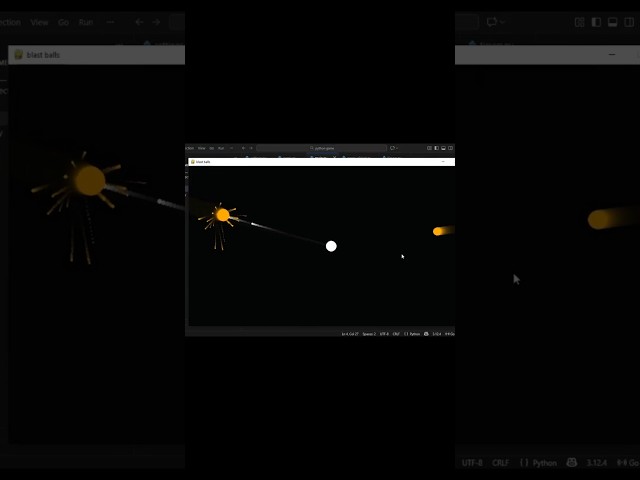This screenshot has height=480, width=640.
Task: Click the orange ball at the right edge of the game
Action: tap(437, 231)
